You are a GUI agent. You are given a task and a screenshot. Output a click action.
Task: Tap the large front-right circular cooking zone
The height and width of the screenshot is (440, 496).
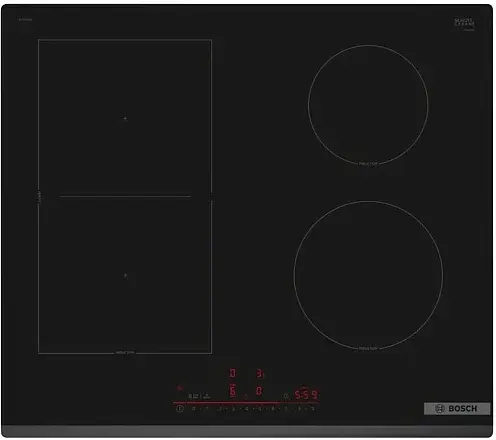(x=368, y=275)
